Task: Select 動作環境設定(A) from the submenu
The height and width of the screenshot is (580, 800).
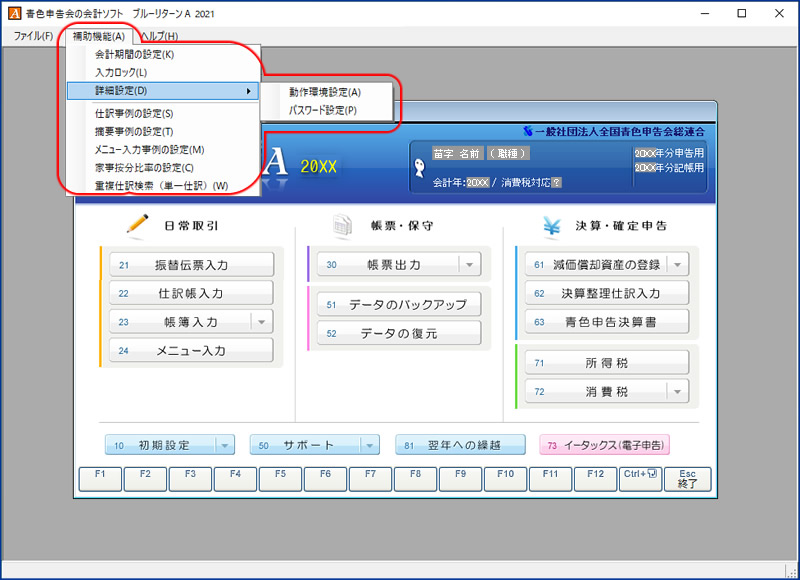Action: [325, 92]
